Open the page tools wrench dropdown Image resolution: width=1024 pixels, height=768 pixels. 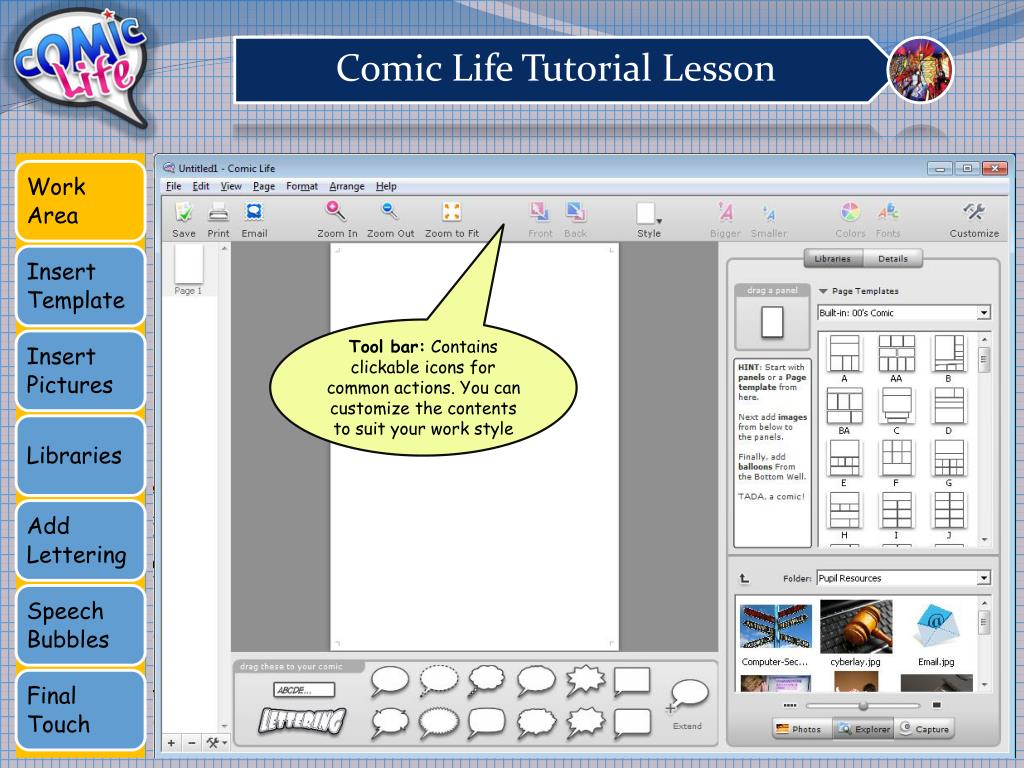pyautogui.click(x=216, y=743)
